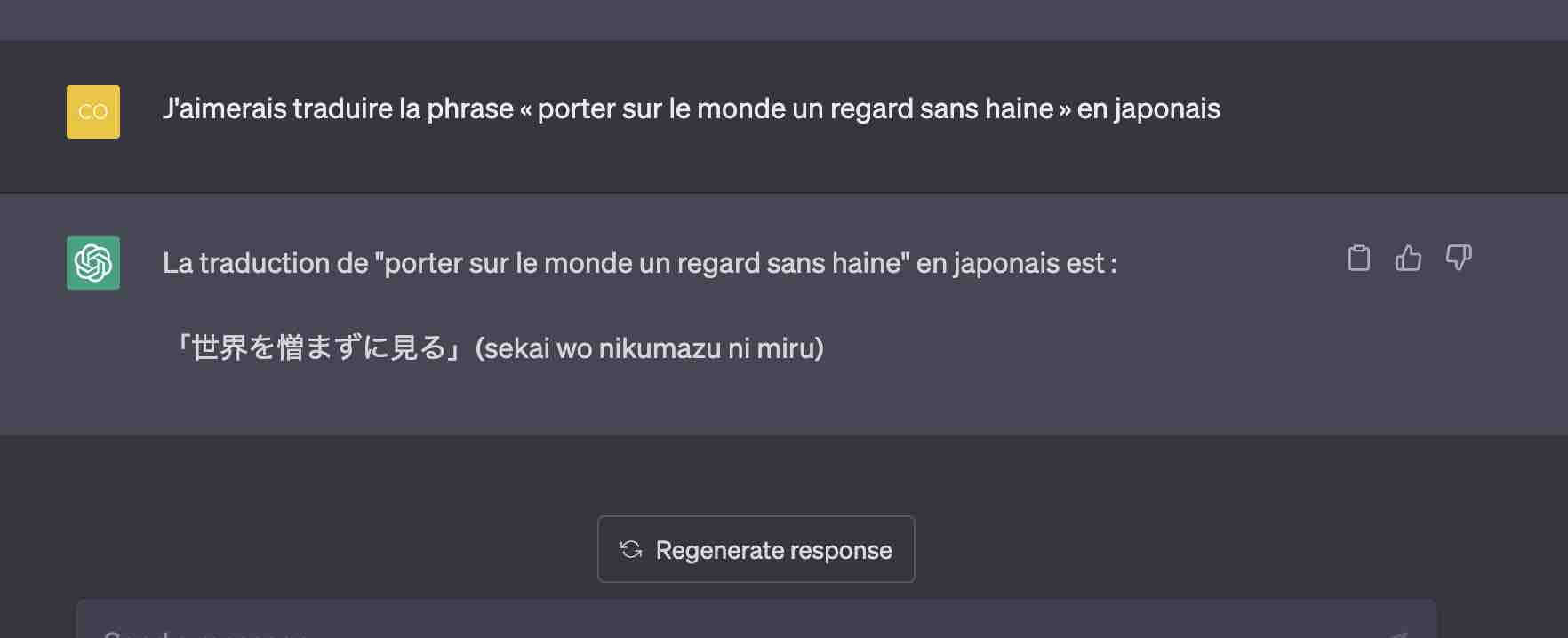Click the word 'nikumazu' in the transliteration
The width and height of the screenshot is (1568, 638).
tap(660, 348)
